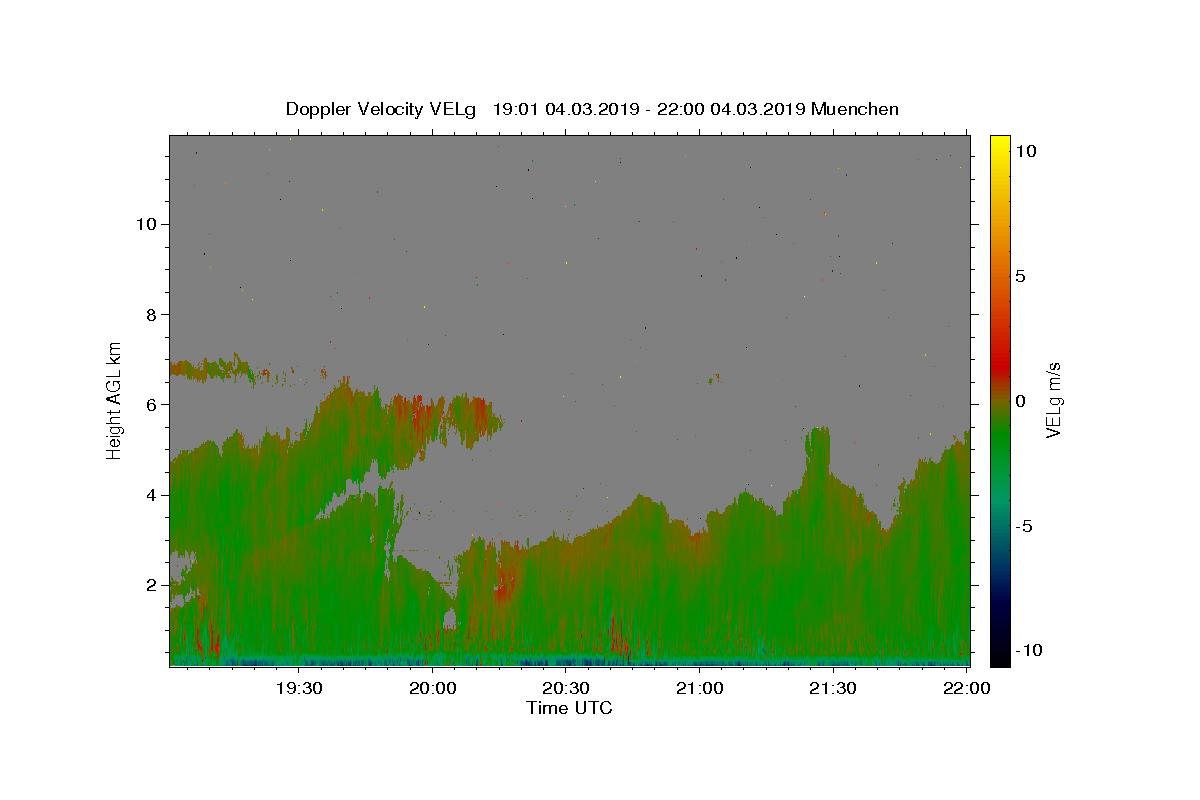
Task: Click the '20:30' time tick label
Action: pyautogui.click(x=566, y=688)
